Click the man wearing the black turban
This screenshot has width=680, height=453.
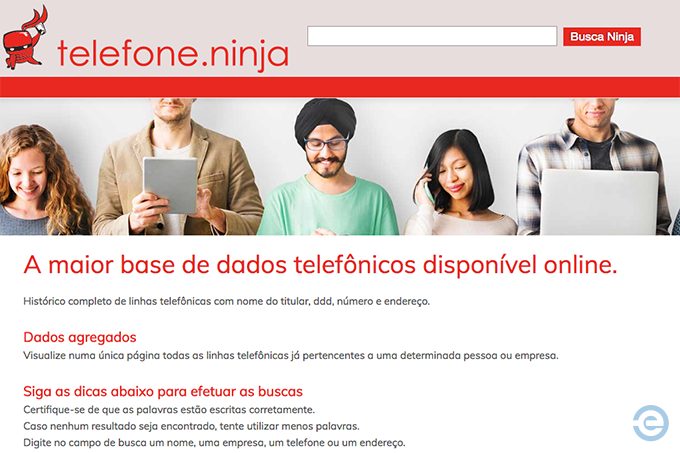(x=328, y=167)
